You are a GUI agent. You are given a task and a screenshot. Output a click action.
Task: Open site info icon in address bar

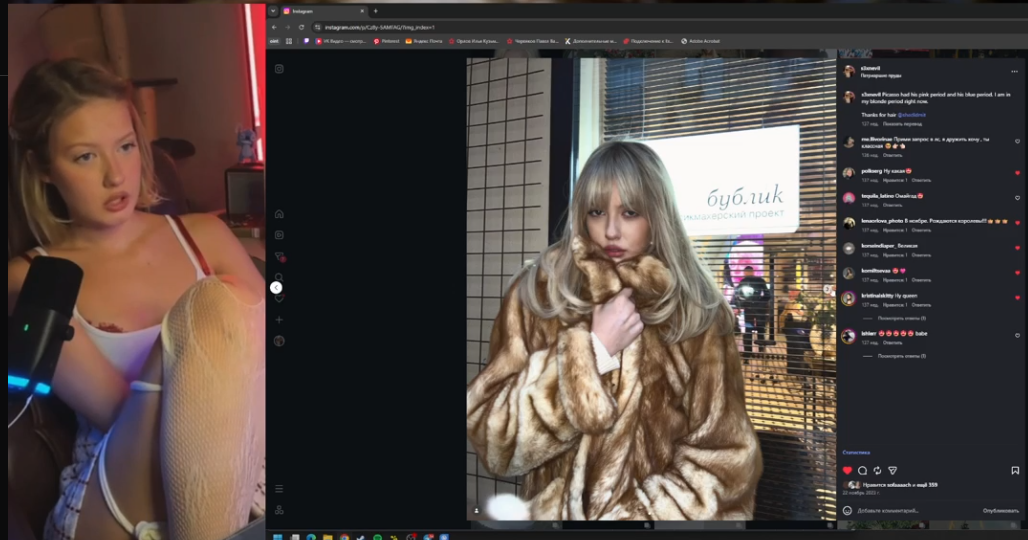click(x=317, y=28)
